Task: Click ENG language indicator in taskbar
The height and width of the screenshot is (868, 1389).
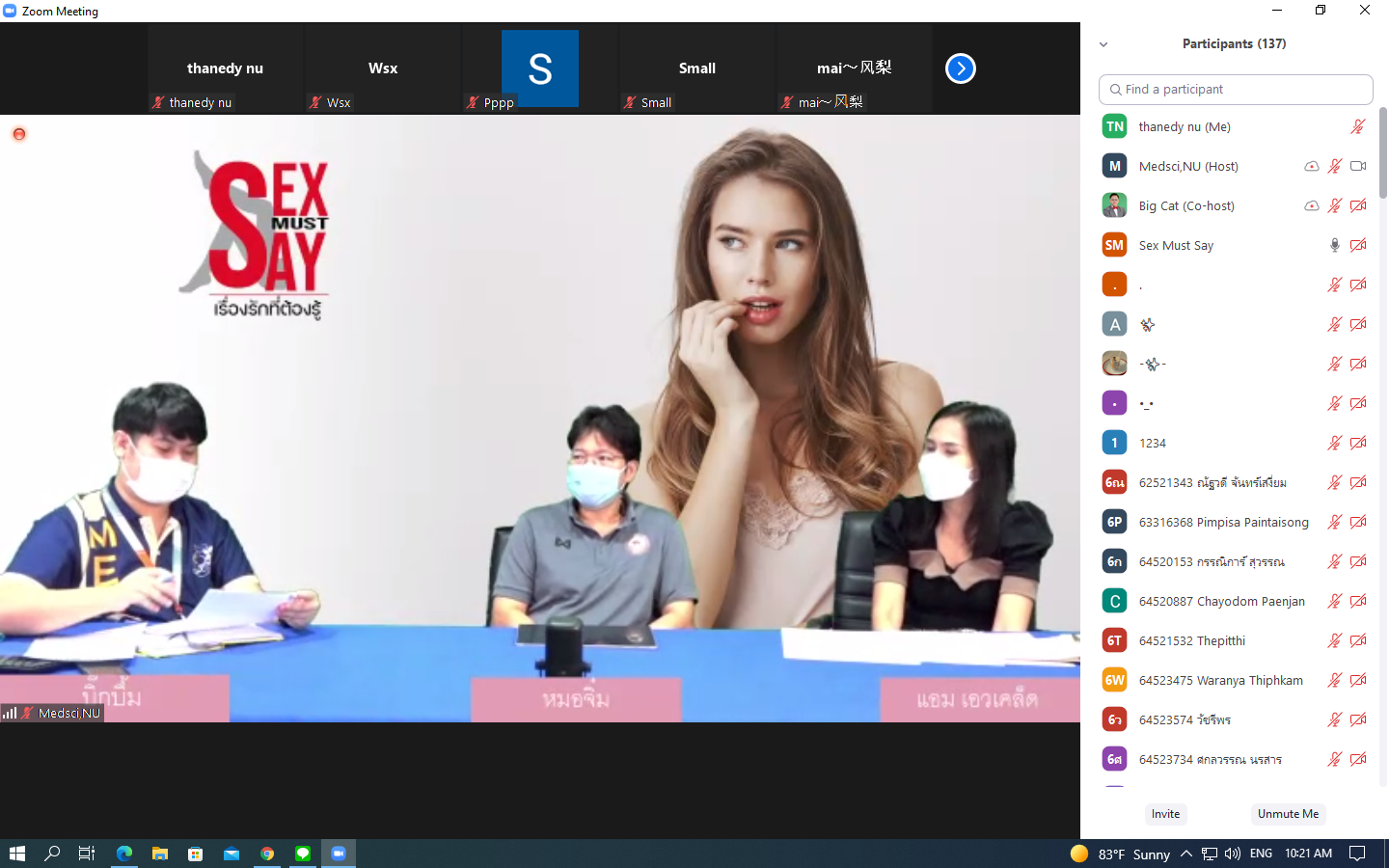Action: [1261, 854]
